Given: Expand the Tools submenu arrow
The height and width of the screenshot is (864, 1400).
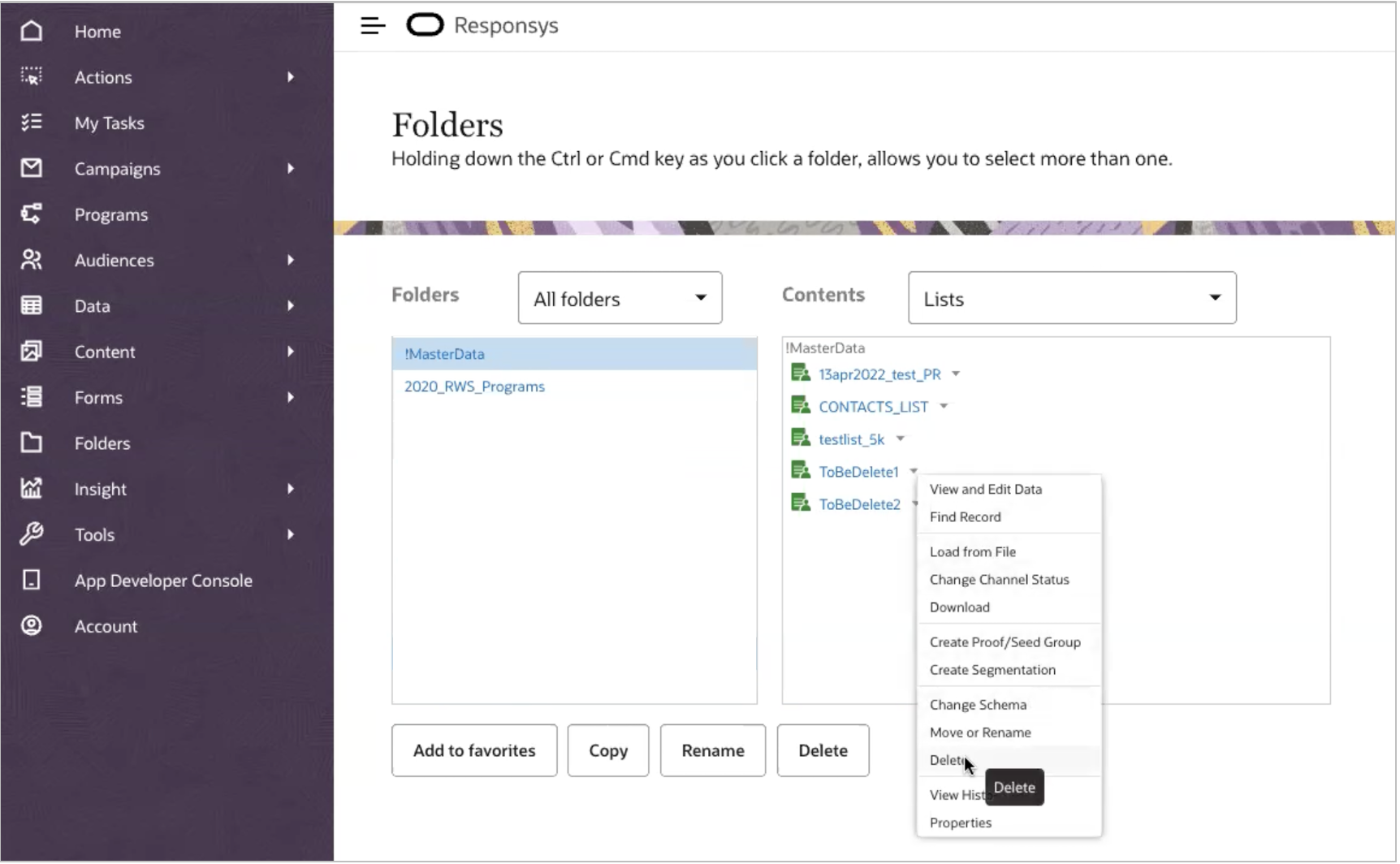Looking at the screenshot, I should (x=291, y=534).
